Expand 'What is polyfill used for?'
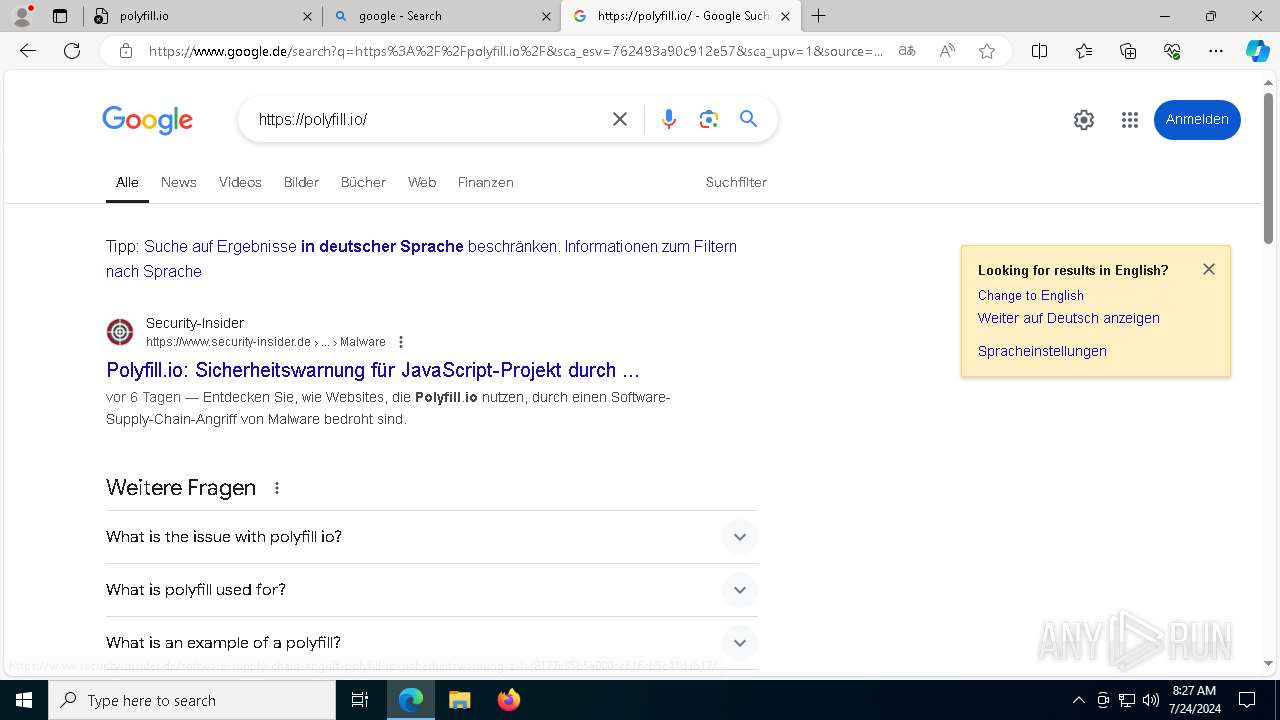This screenshot has width=1280, height=720. (x=432, y=590)
